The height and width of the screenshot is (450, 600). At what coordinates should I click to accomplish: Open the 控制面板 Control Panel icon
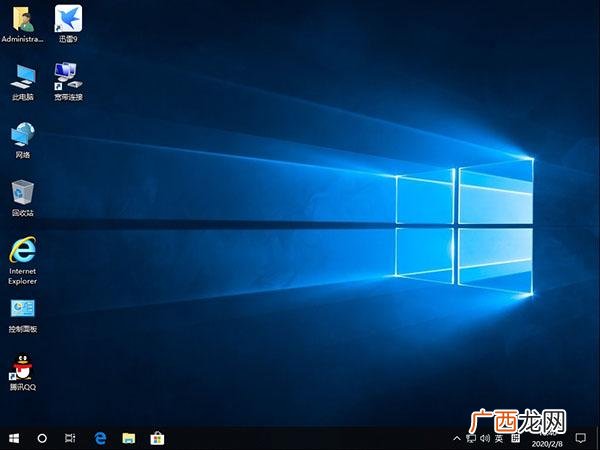23,316
